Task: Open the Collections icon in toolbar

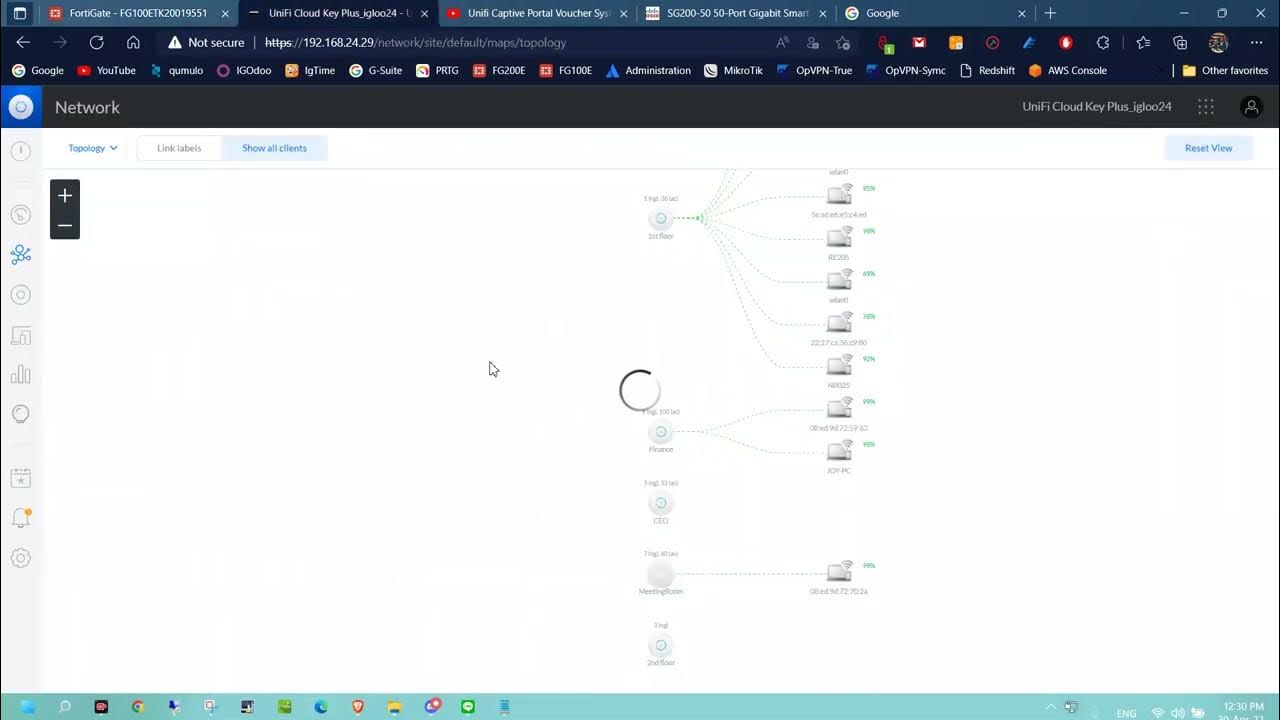Action: click(1180, 43)
